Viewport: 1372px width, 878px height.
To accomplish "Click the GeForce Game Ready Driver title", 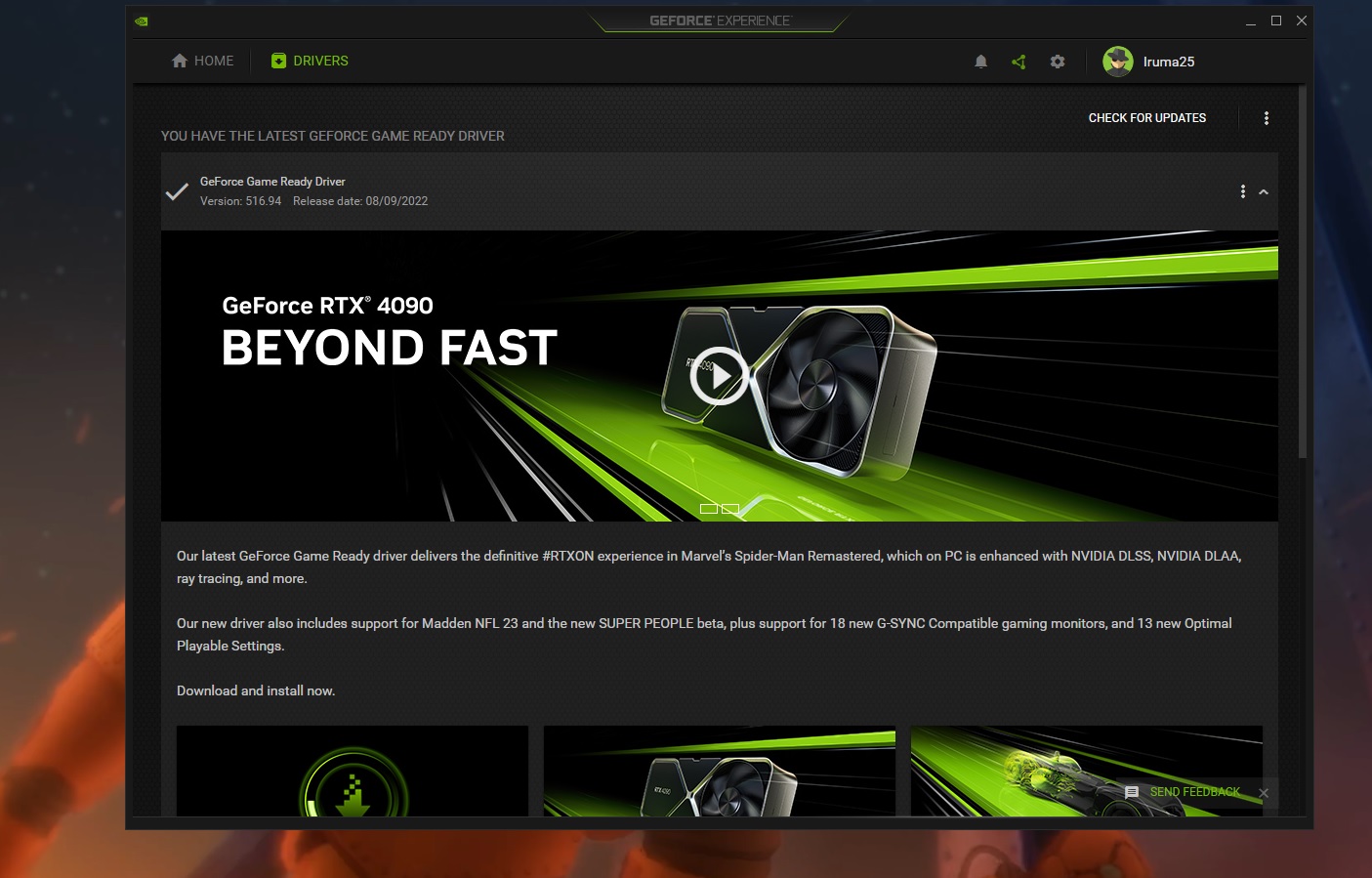I will (x=272, y=182).
